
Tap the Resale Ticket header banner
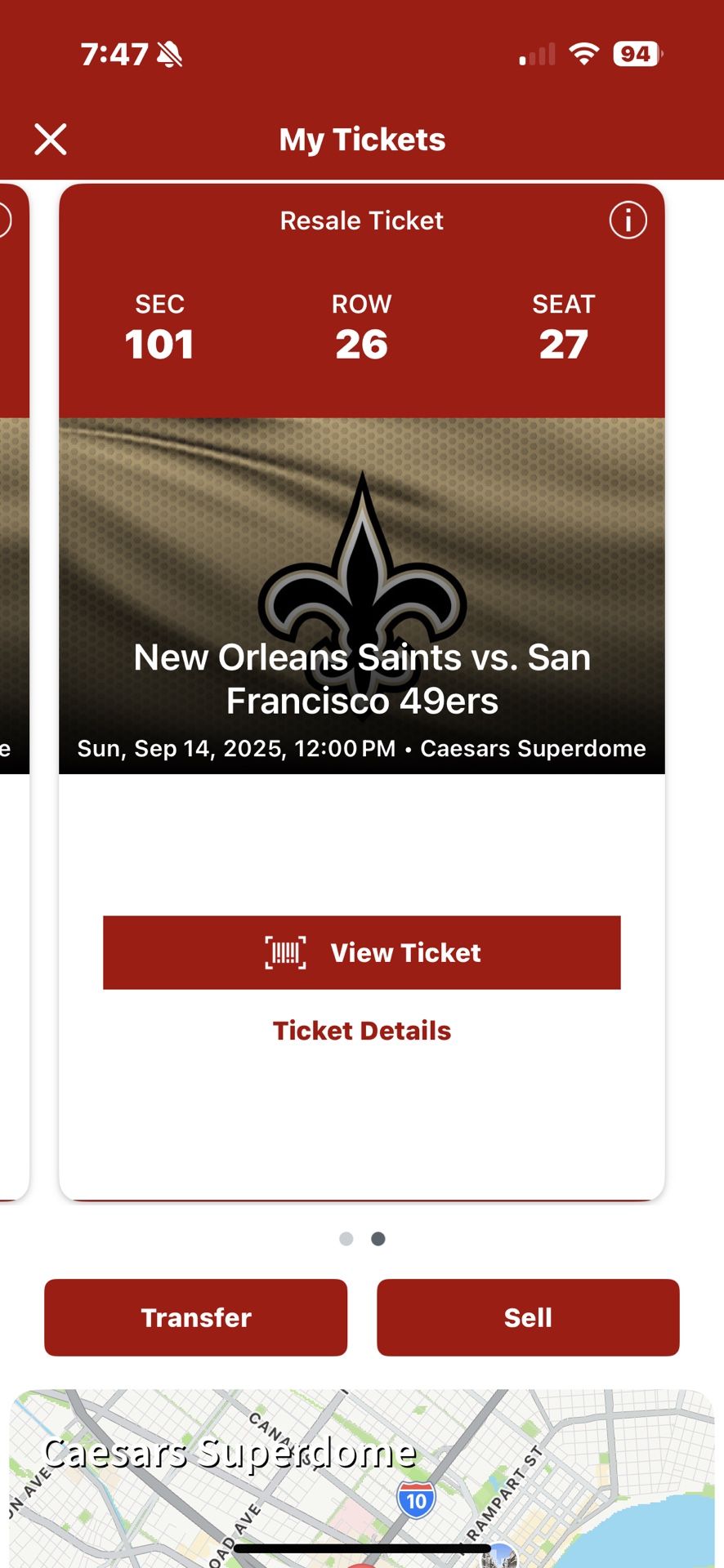[362, 220]
